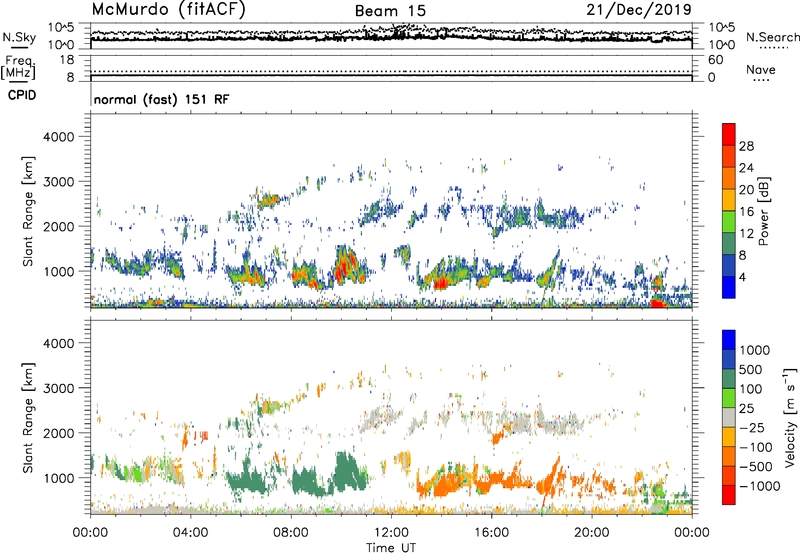The image size is (800, 554).
Task: Click the dotted Nave line in the Freq. panel
Action: click(x=391, y=71)
